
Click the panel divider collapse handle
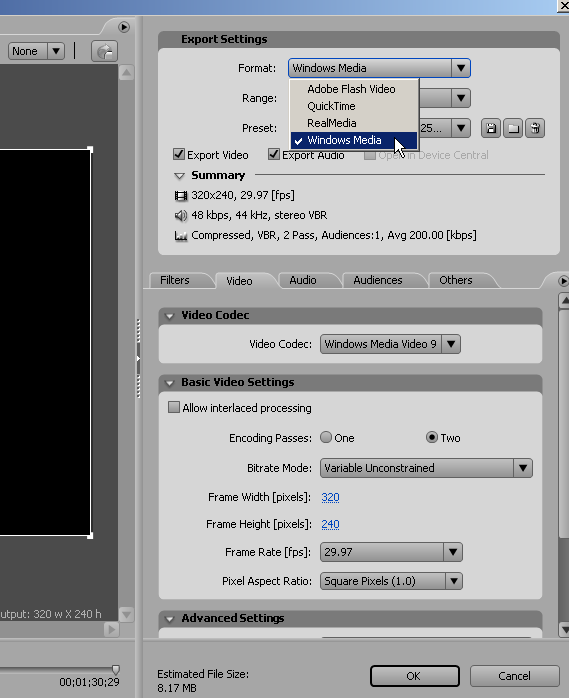click(138, 358)
